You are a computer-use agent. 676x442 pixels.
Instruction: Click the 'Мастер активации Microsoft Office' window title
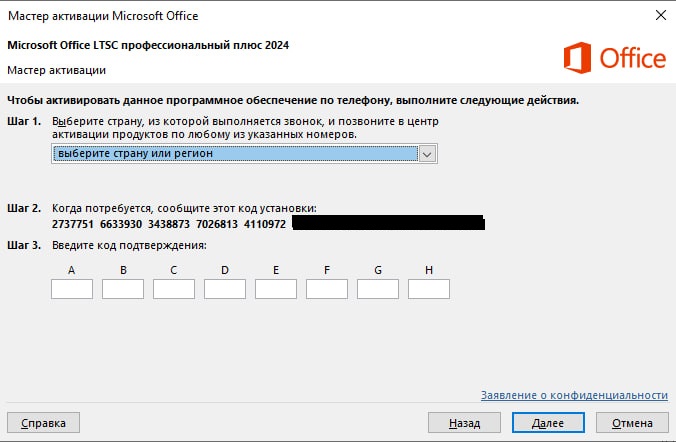[103, 16]
